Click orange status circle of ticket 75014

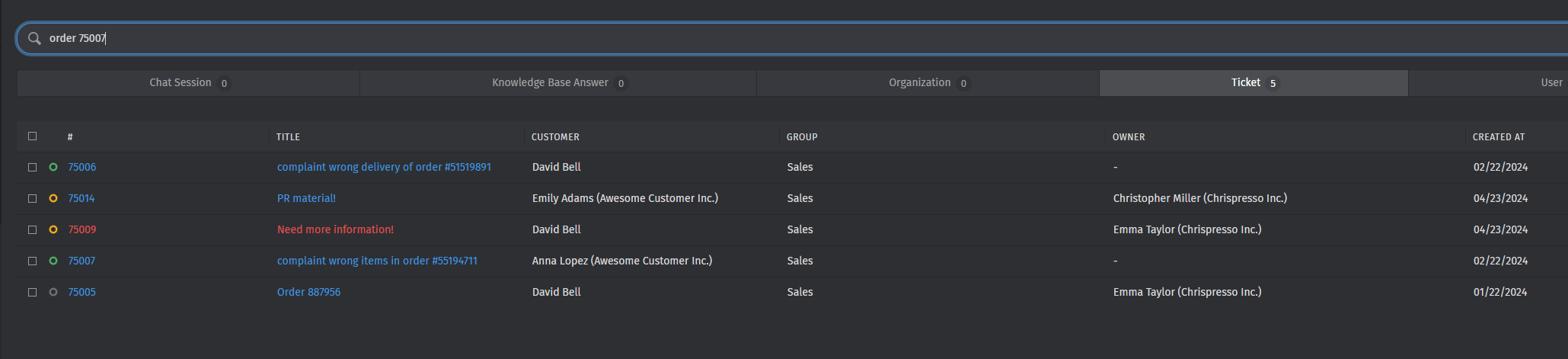click(53, 198)
